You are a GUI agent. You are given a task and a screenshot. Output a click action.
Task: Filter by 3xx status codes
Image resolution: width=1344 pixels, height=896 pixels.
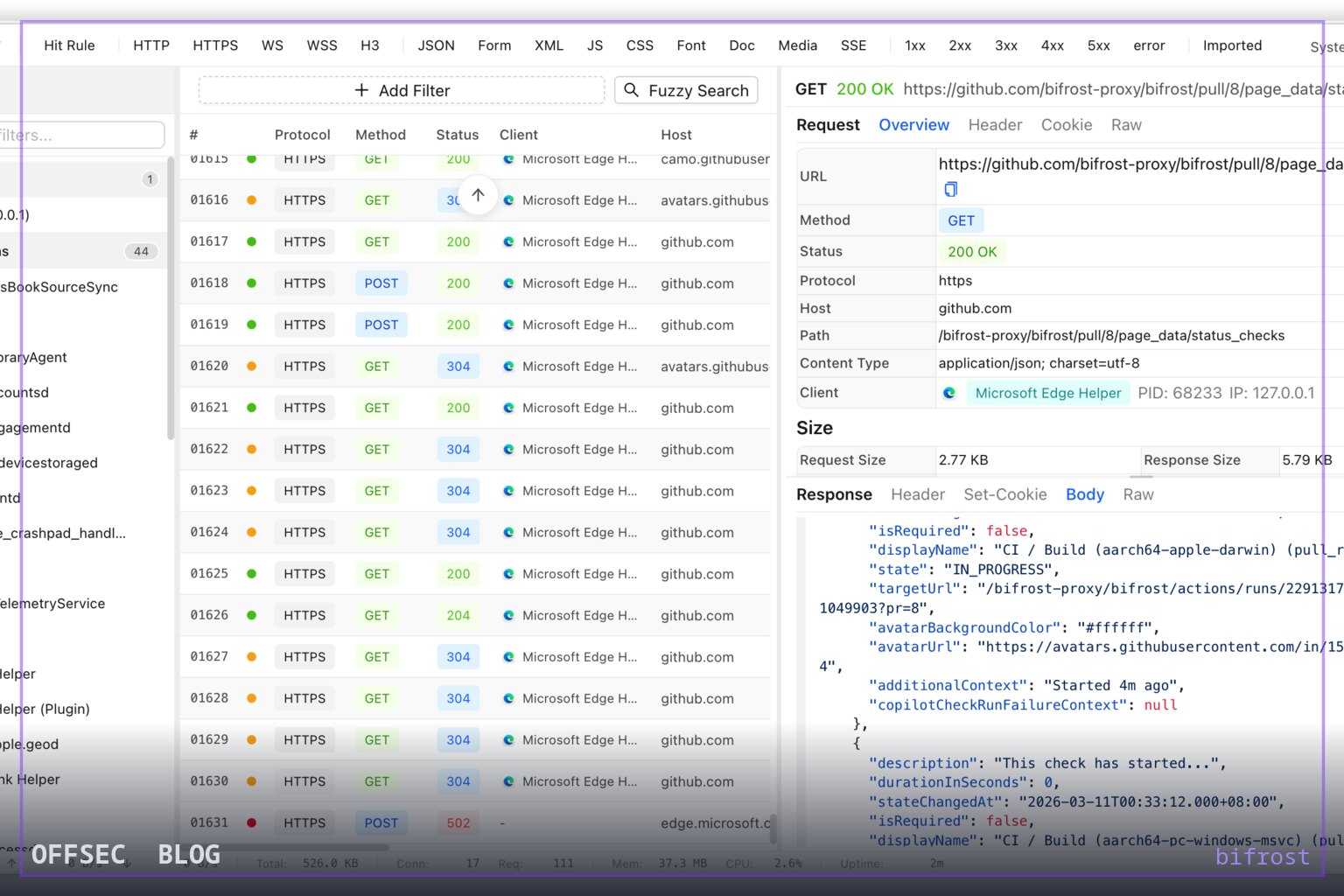(x=1006, y=45)
